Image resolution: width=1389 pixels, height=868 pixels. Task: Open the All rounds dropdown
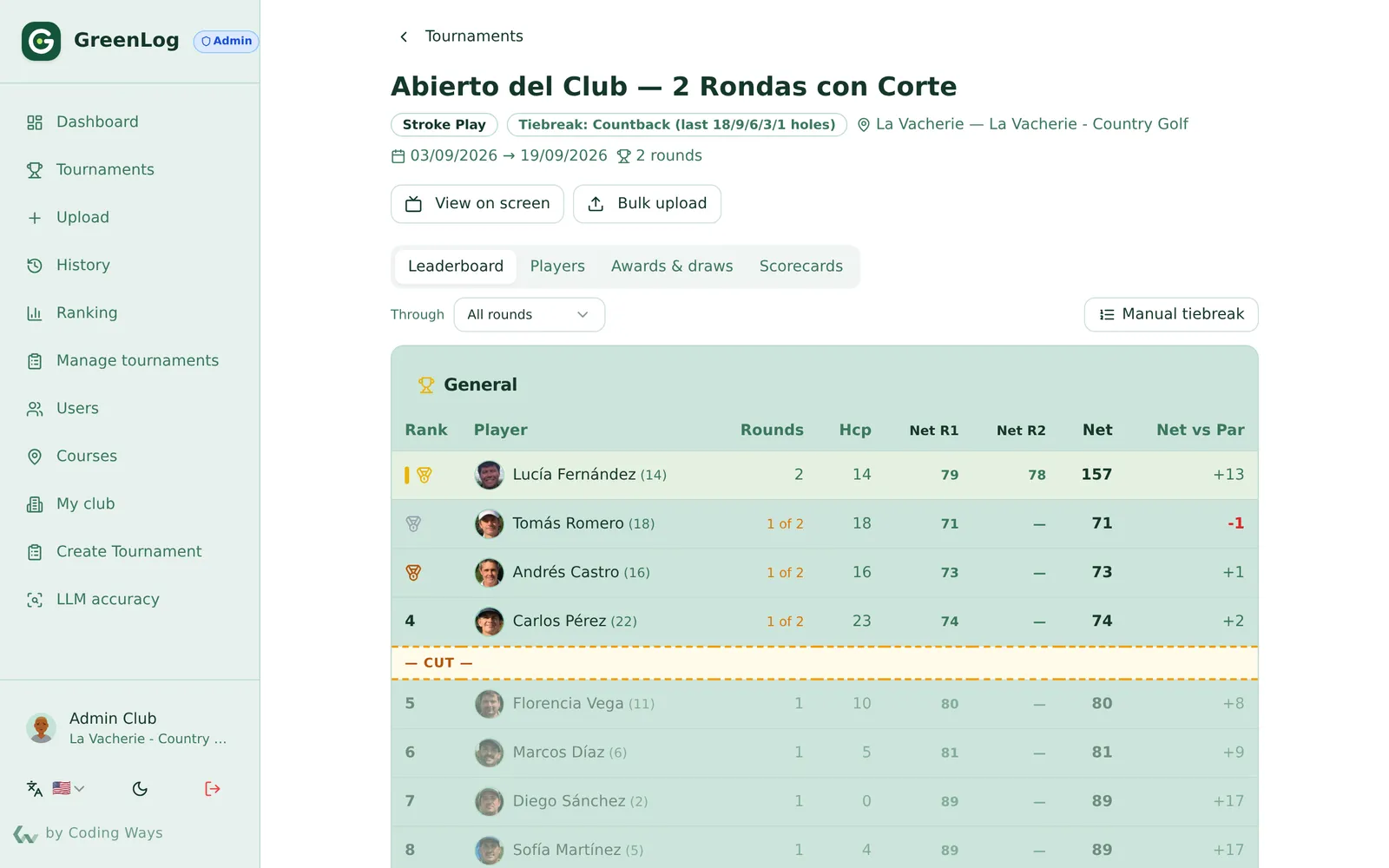[530, 314]
